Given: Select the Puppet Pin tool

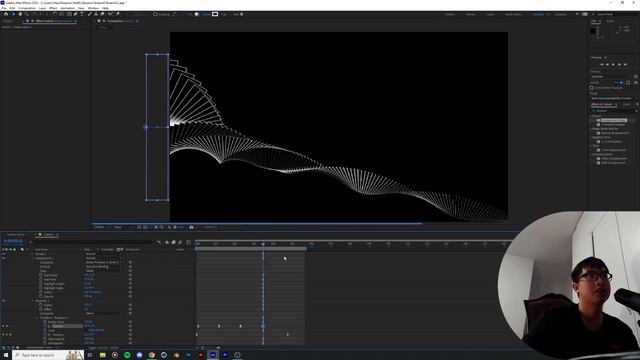Looking at the screenshot, I should pyautogui.click(x=118, y=14).
